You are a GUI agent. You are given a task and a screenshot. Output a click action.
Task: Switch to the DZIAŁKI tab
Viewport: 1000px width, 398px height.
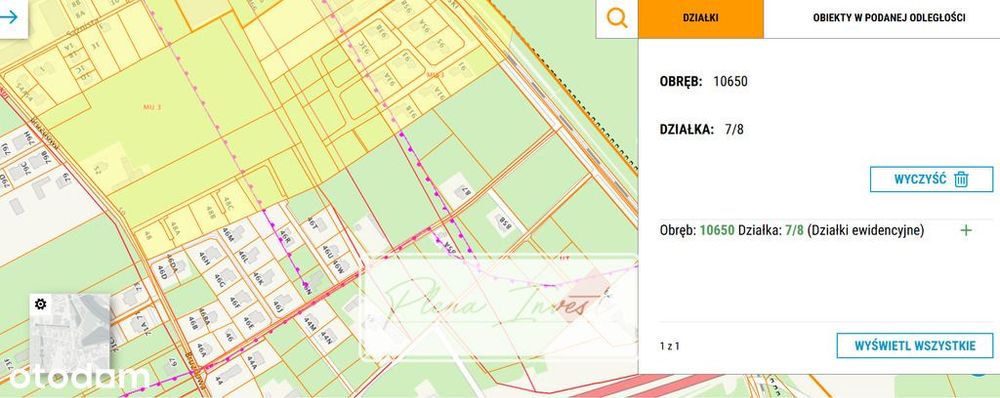pos(700,18)
